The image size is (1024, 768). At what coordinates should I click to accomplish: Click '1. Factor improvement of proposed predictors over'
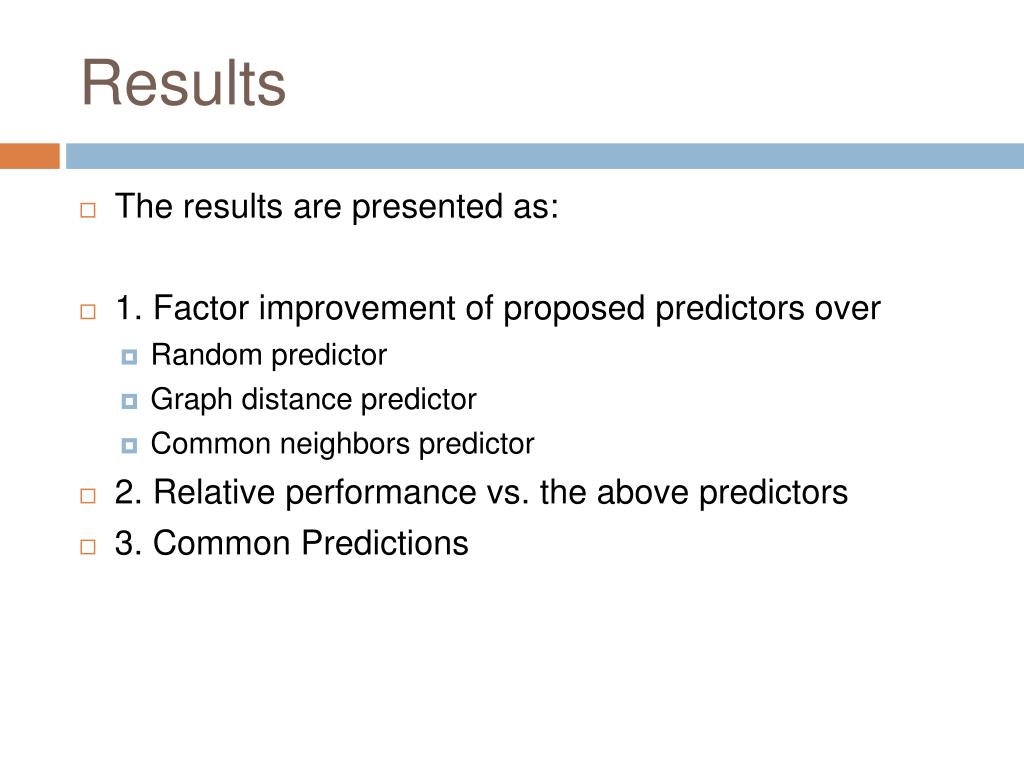(x=498, y=308)
